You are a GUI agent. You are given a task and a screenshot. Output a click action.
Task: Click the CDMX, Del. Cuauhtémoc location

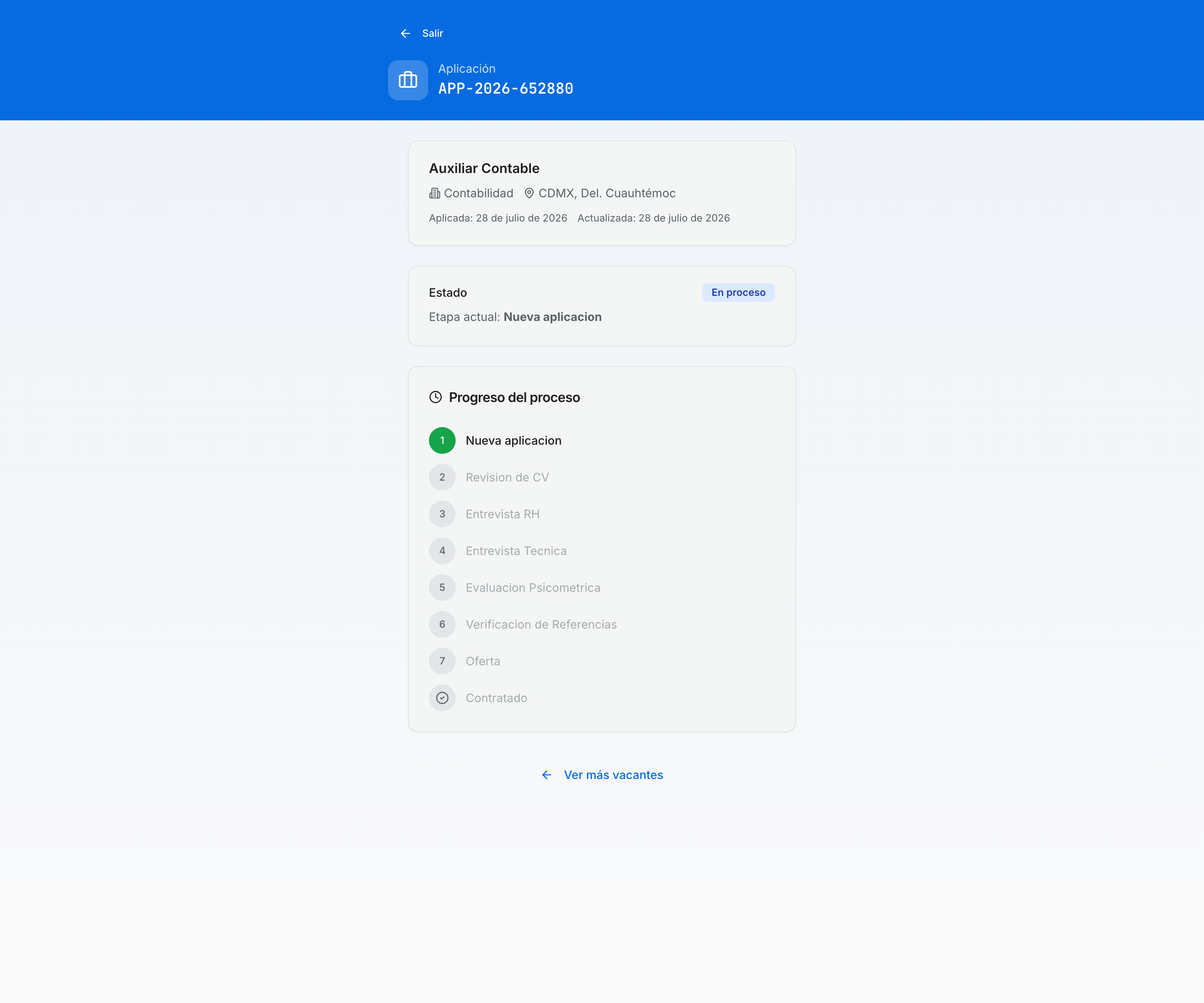pyautogui.click(x=607, y=193)
